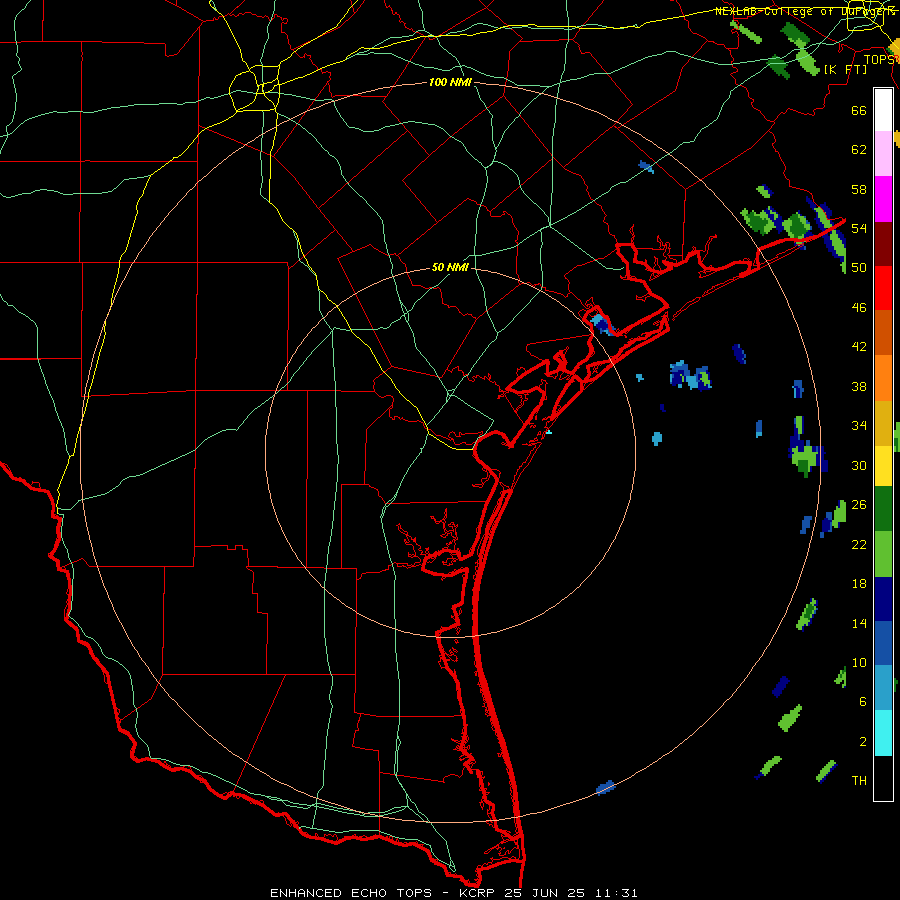Click the legend value '46'
Image resolution: width=900 pixels, height=900 pixels.
coord(859,307)
